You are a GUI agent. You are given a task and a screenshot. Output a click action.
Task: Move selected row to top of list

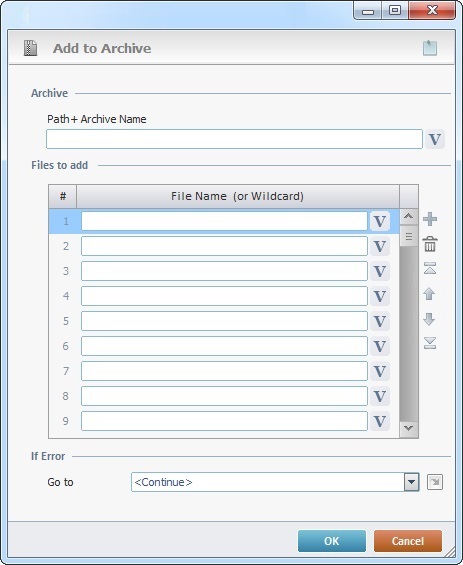pos(430,268)
